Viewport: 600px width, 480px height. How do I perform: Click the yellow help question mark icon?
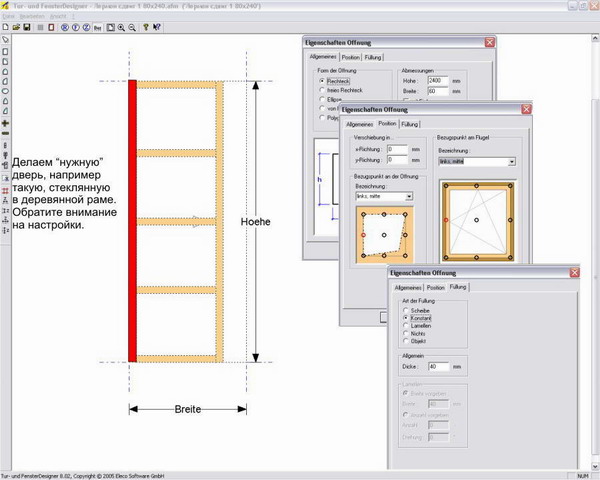(x=146, y=27)
